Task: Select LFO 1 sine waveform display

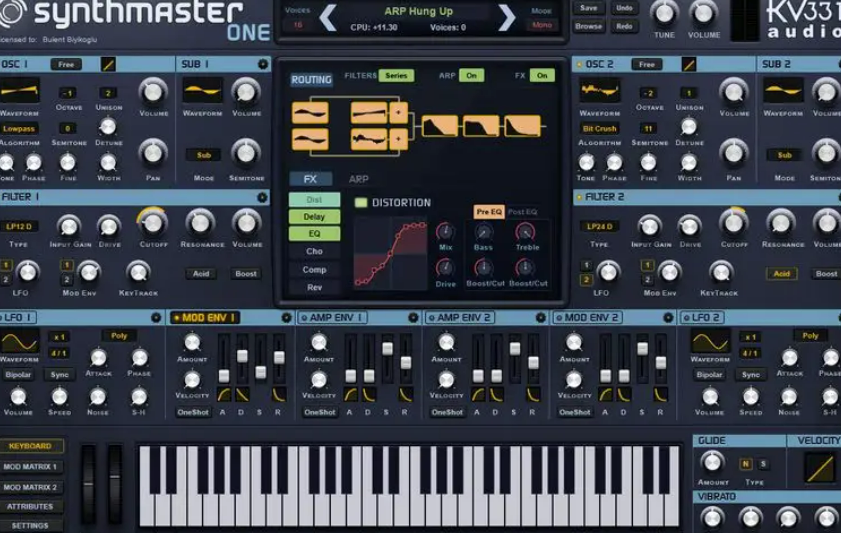Action: tap(19, 341)
